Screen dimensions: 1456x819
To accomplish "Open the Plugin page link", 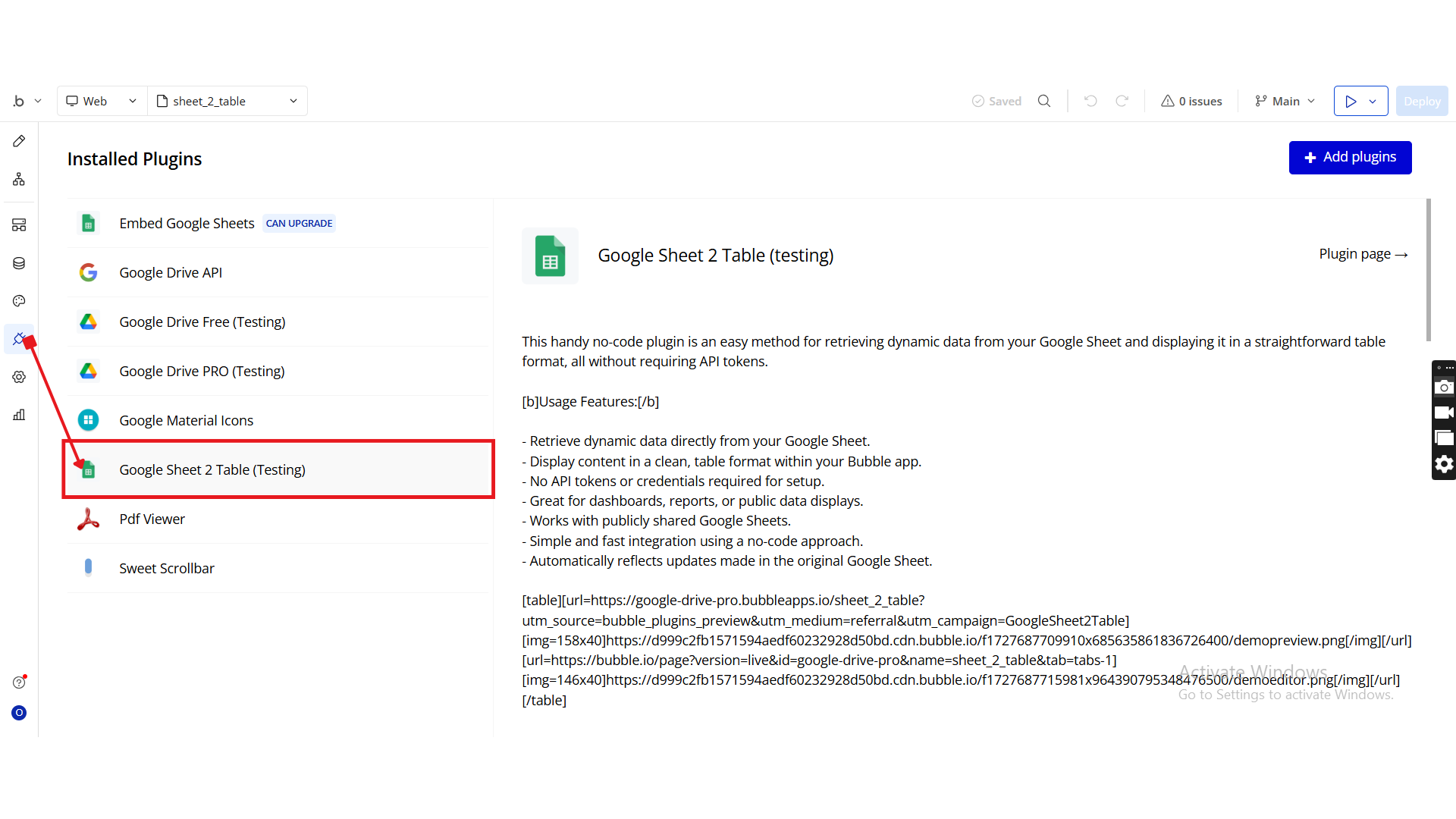I will (1363, 254).
